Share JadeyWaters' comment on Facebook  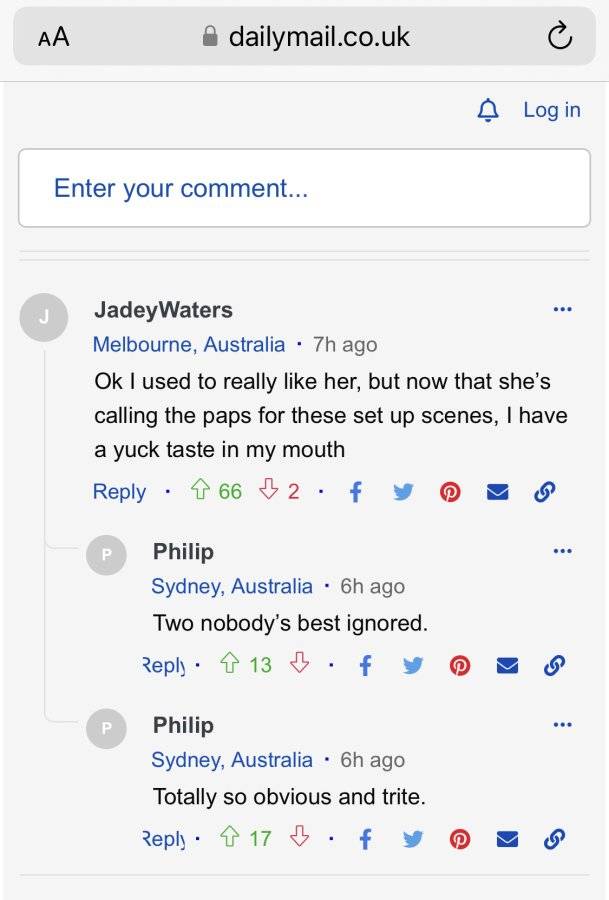(355, 492)
